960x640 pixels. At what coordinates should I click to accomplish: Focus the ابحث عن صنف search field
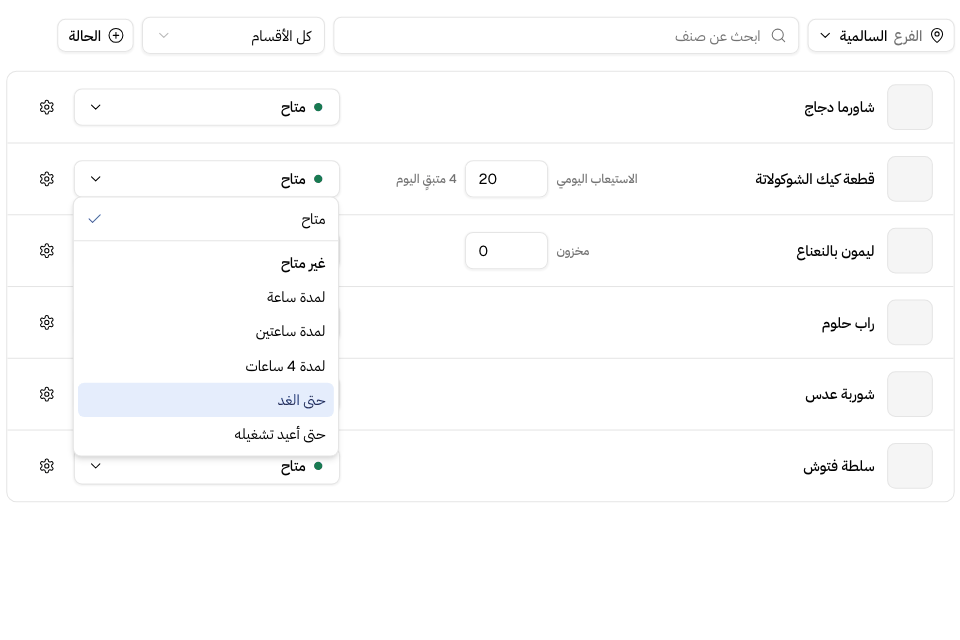click(x=566, y=36)
